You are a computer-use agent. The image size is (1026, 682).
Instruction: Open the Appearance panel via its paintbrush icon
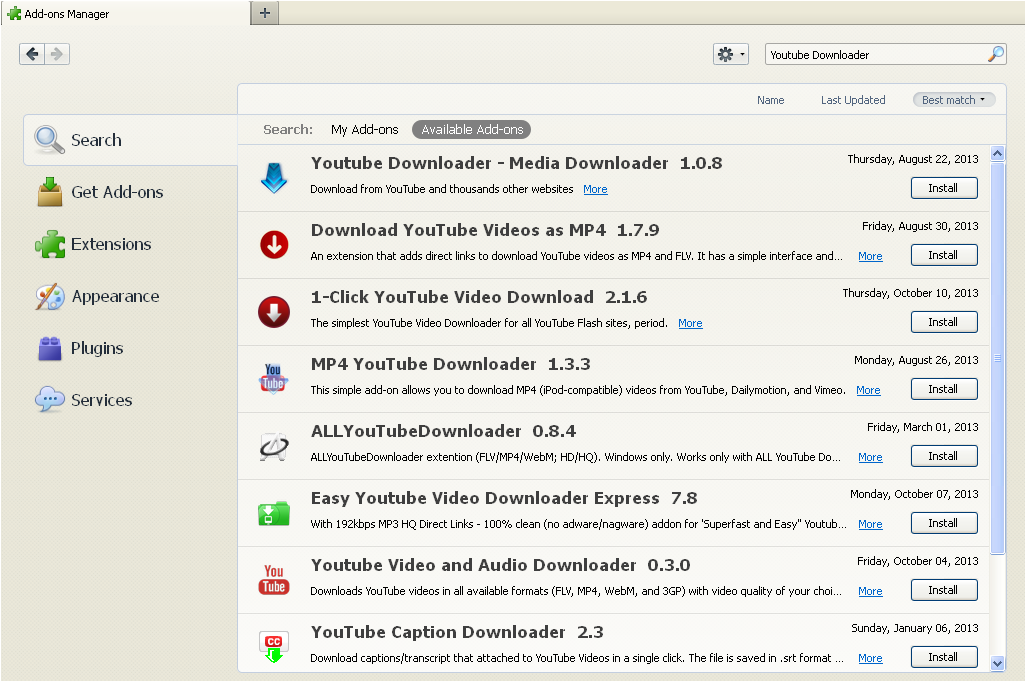click(50, 296)
